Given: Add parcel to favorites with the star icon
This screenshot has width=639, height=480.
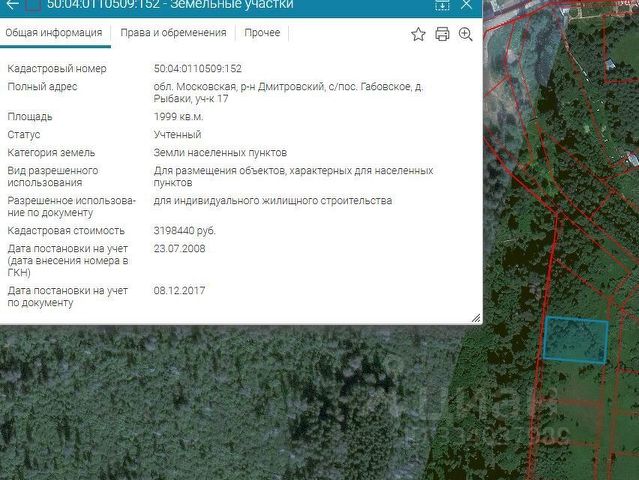Looking at the screenshot, I should click(x=418, y=34).
